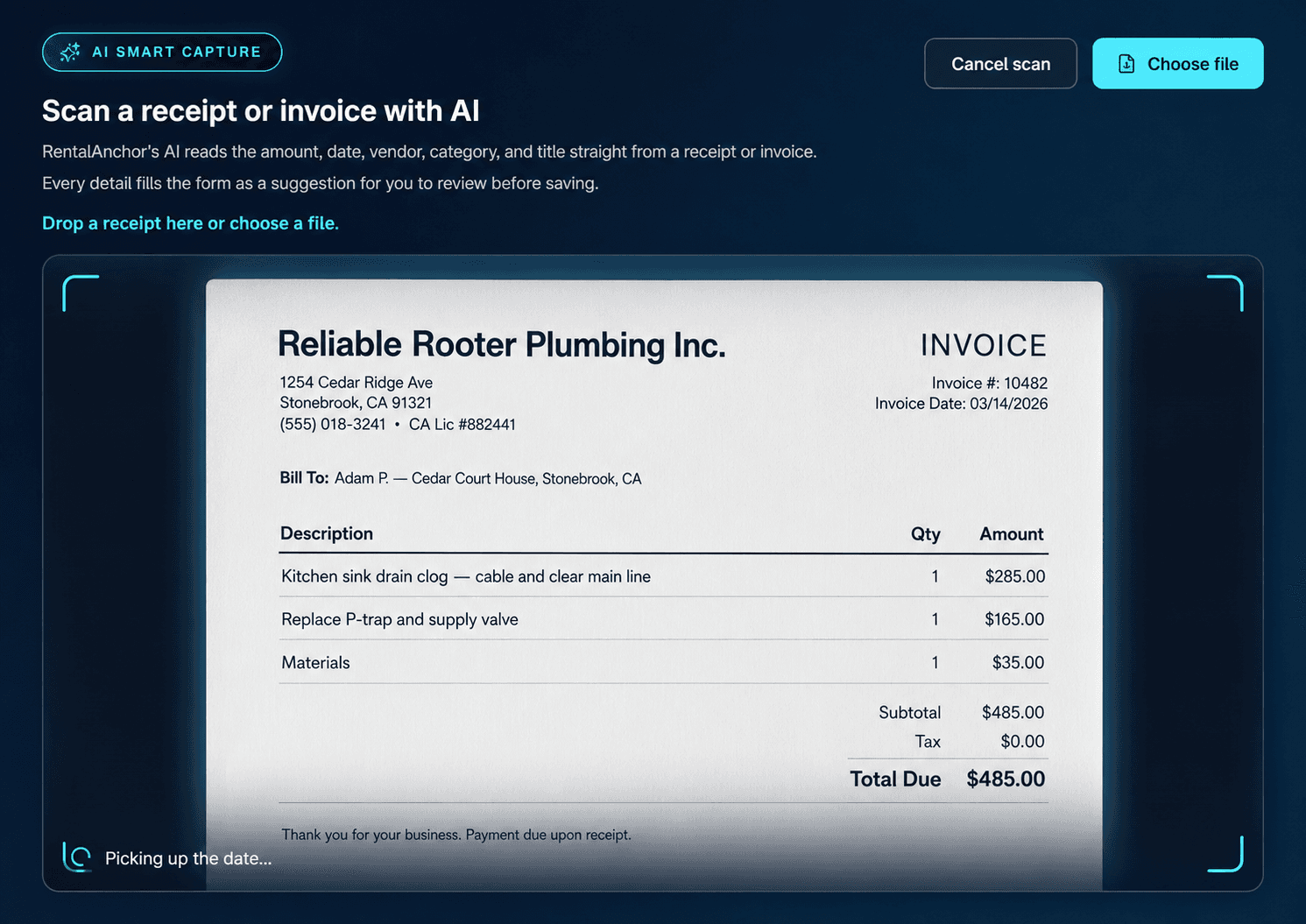1306x924 pixels.
Task: Click the 'Materials' line item
Action: click(x=315, y=663)
